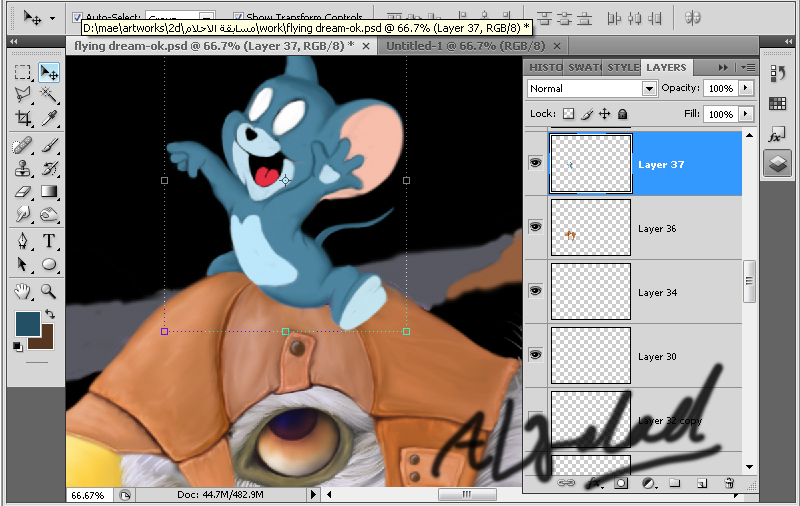Toggle lock image pixels brush icon
Screen dimensions: 800x506
(587, 114)
